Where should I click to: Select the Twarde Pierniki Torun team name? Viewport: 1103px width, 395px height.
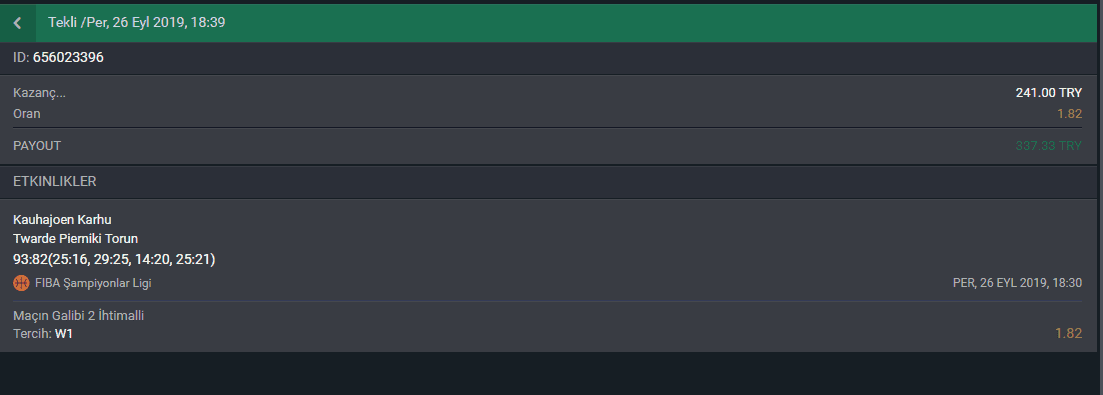click(x=75, y=239)
